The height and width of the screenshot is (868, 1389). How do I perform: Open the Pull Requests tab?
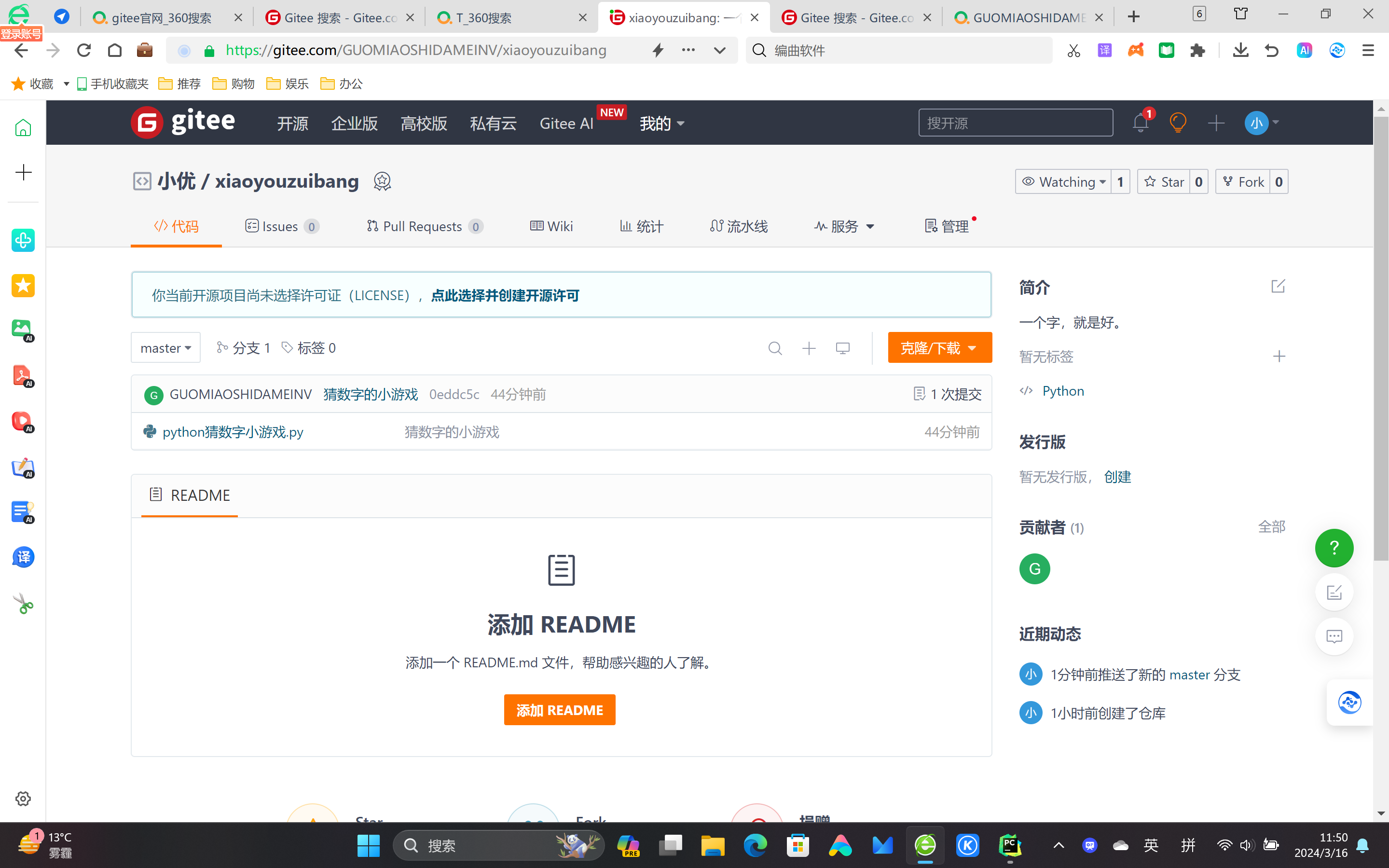pos(424,226)
